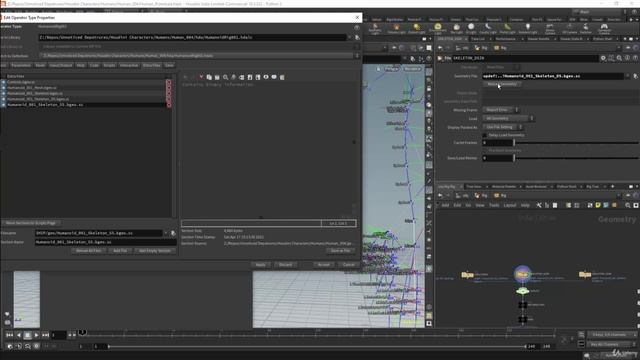Click the Accept button
640x360 pixels.
[x=324, y=265]
